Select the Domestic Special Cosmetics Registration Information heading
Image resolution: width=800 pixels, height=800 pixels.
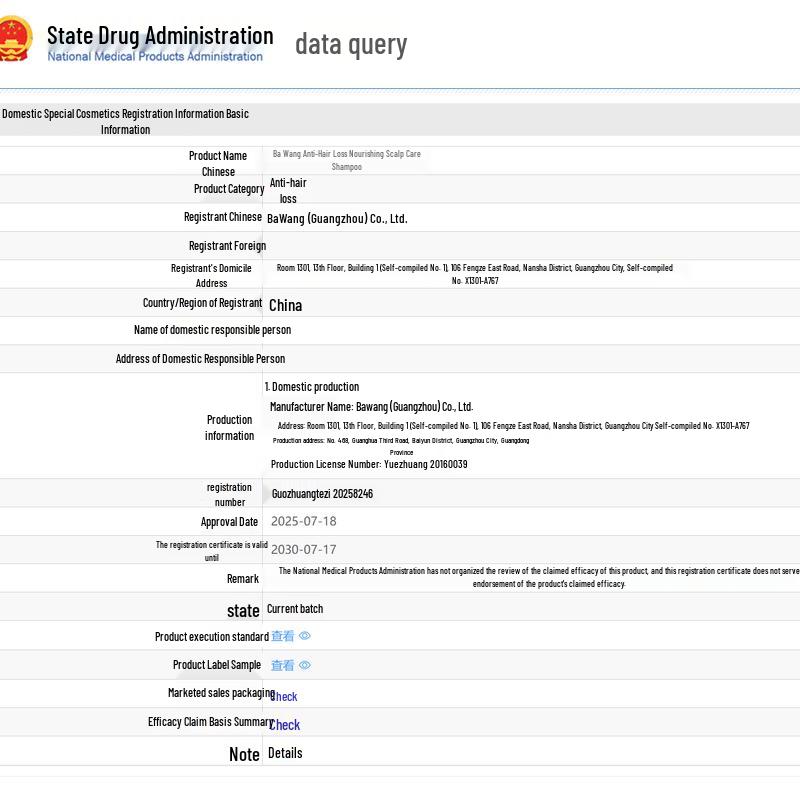tap(126, 121)
